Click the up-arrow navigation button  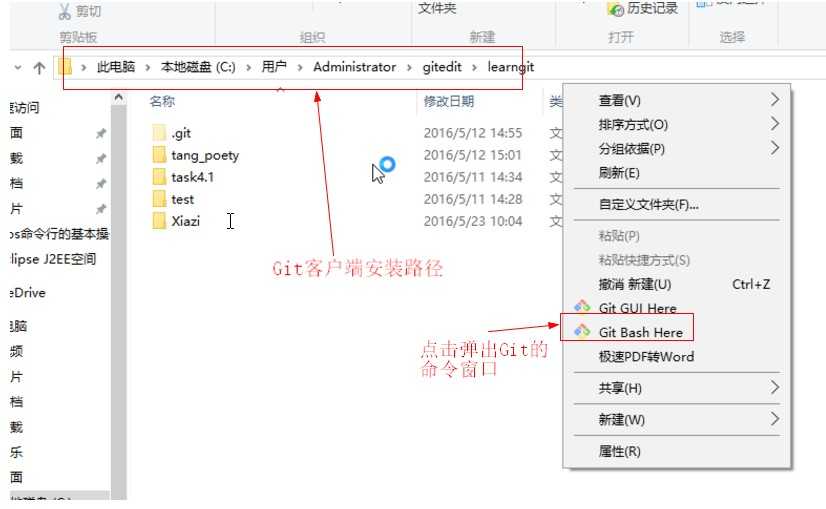point(39,67)
